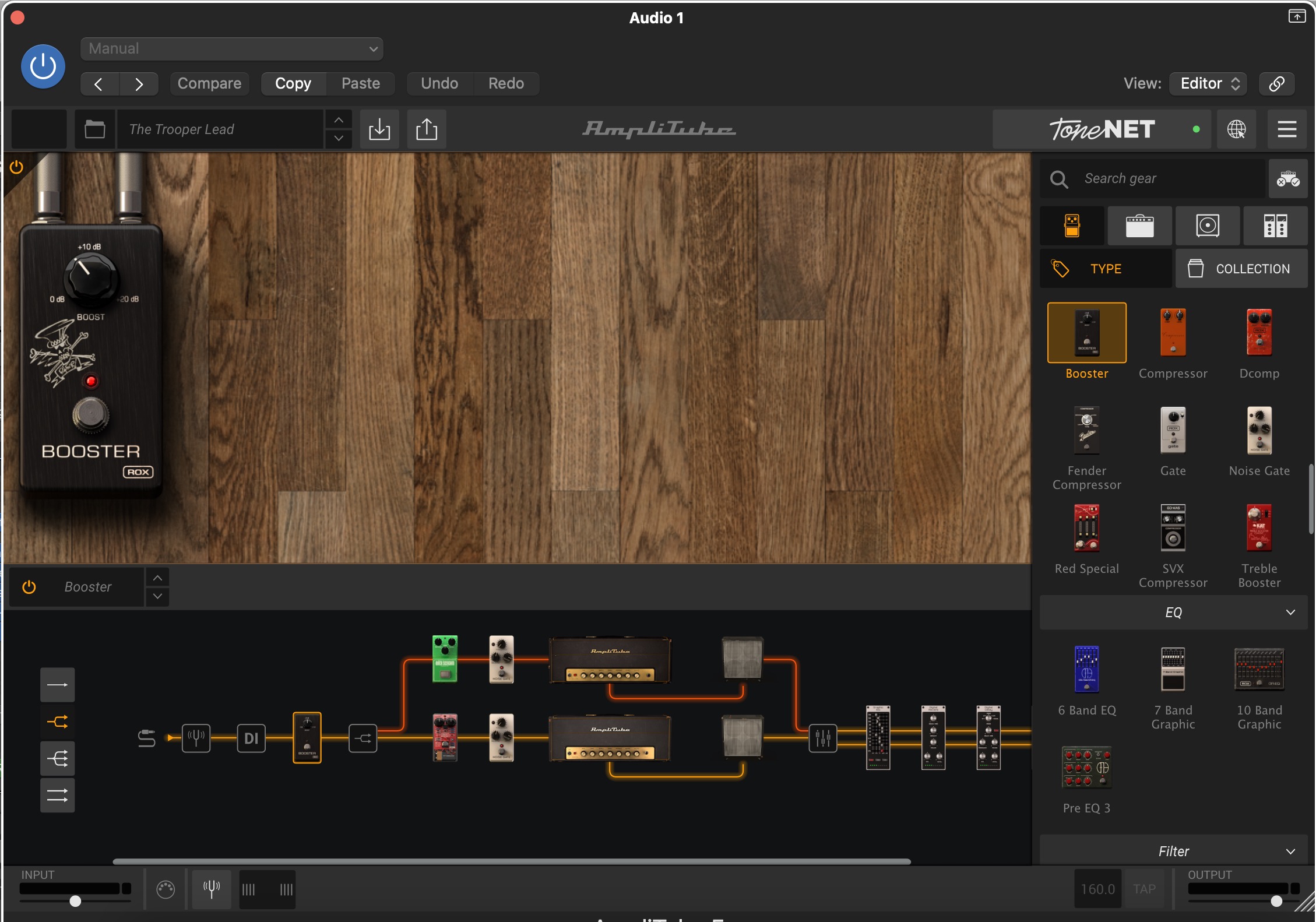Click the Copy button
Image resolution: width=1316 pixels, height=922 pixels.
[293, 84]
